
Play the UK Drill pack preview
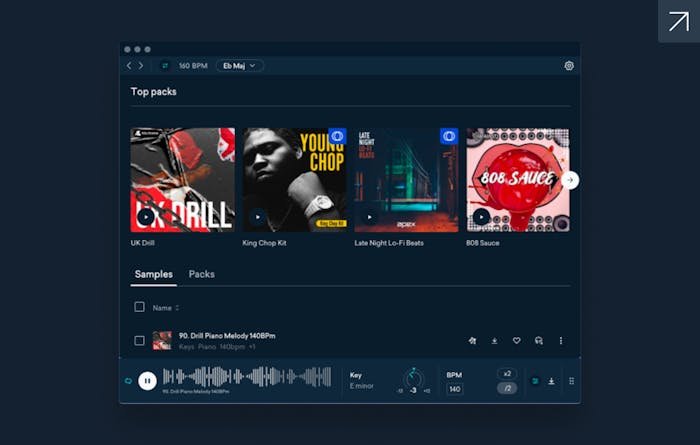pyautogui.click(x=146, y=216)
